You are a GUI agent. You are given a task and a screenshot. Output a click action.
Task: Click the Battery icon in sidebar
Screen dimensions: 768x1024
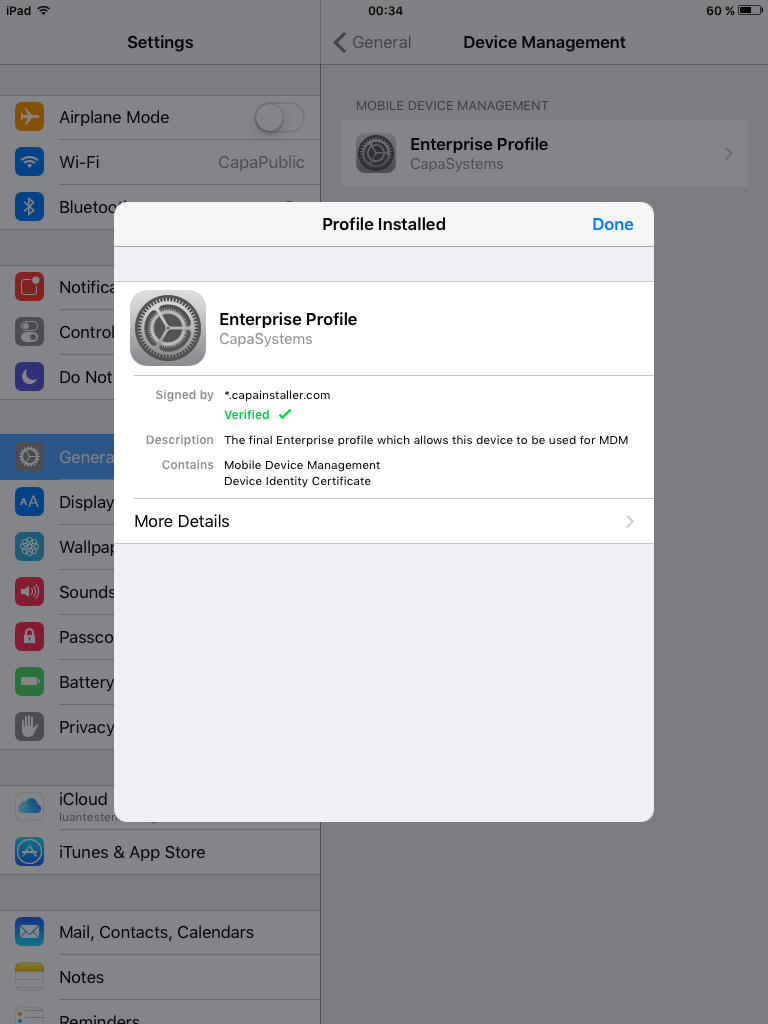pos(29,682)
